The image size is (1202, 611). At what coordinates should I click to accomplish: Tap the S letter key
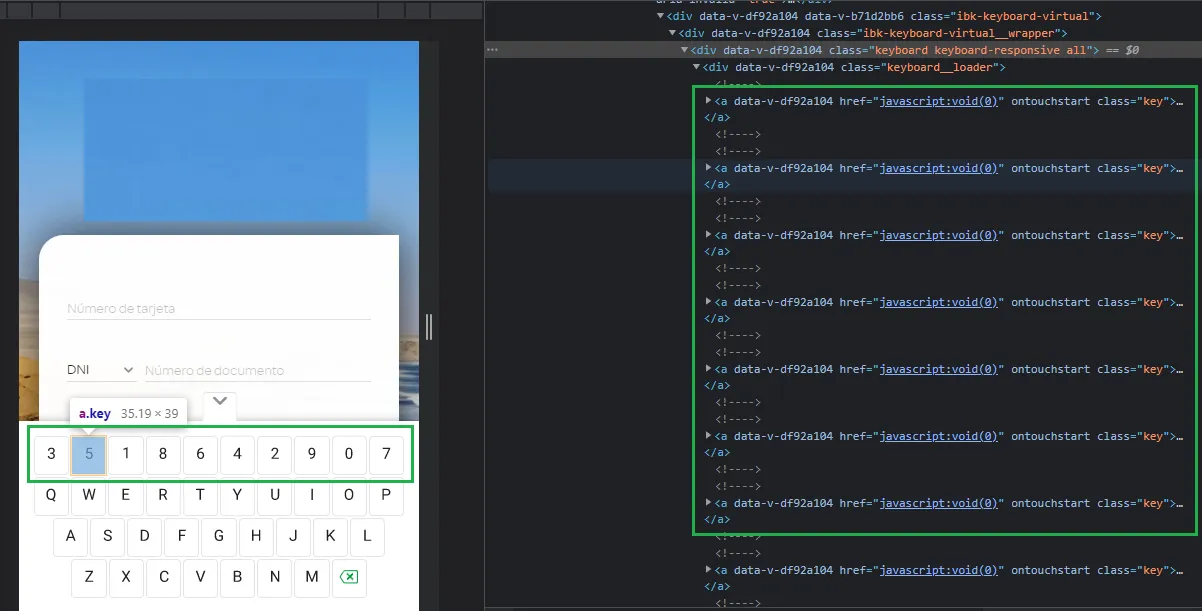coord(107,536)
